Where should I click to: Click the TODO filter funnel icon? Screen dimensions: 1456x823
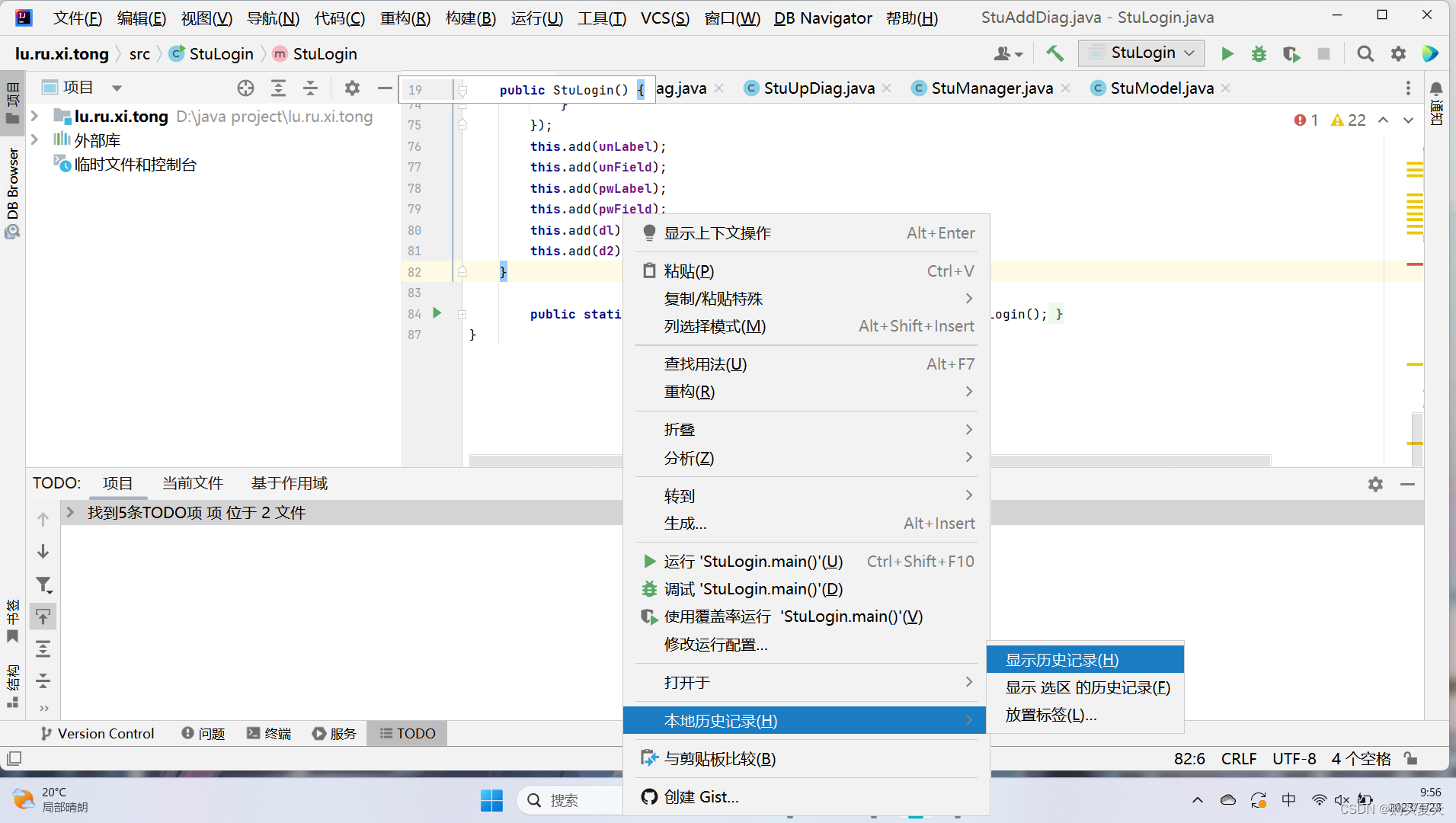pos(43,584)
